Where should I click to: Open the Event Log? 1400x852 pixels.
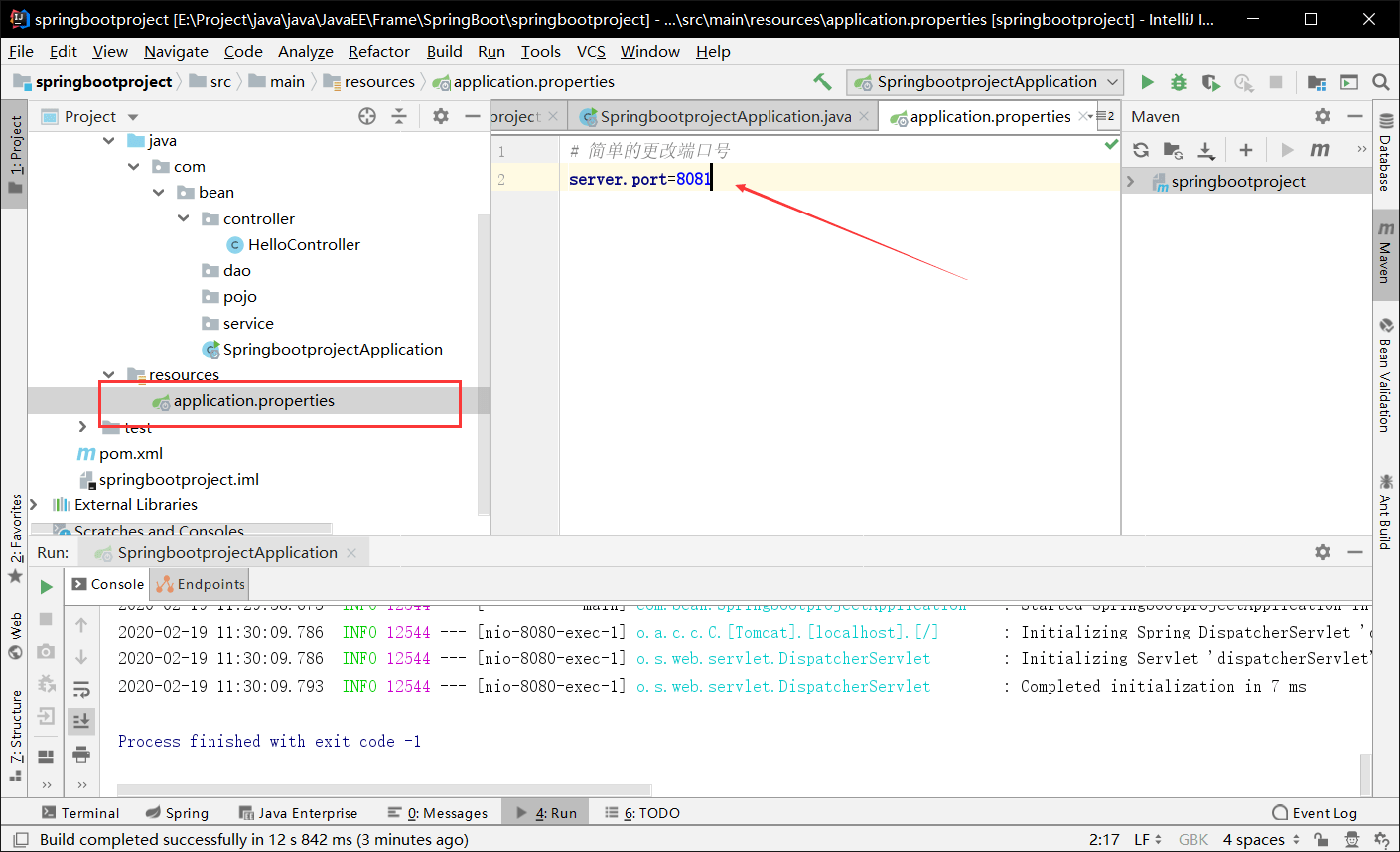point(1314,813)
